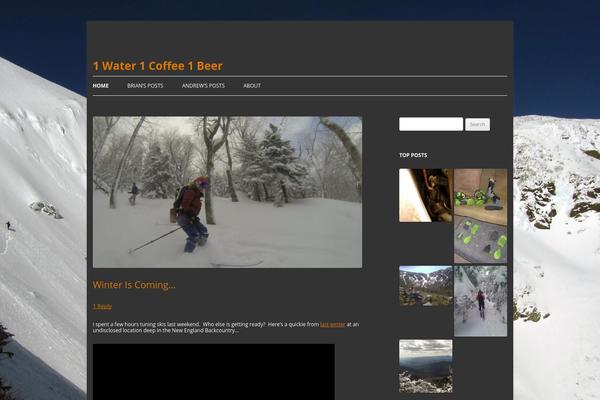Open the top post thumbnail of skier on snowy trail

[x=481, y=301]
